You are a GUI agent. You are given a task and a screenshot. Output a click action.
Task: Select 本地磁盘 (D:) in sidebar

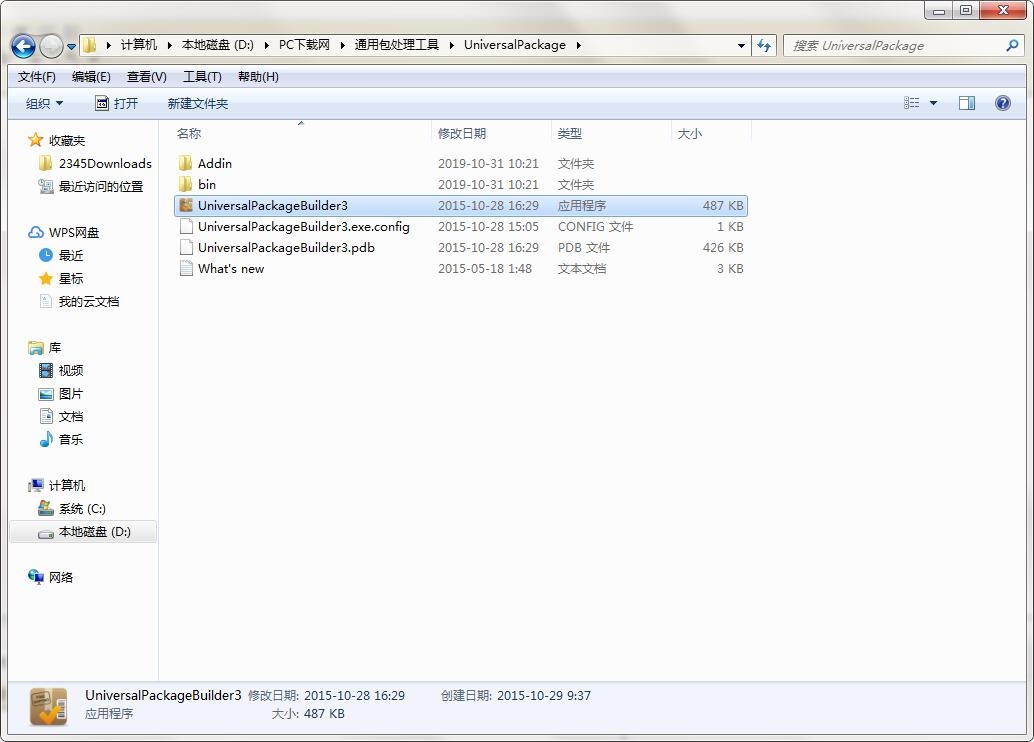pyautogui.click(x=83, y=532)
